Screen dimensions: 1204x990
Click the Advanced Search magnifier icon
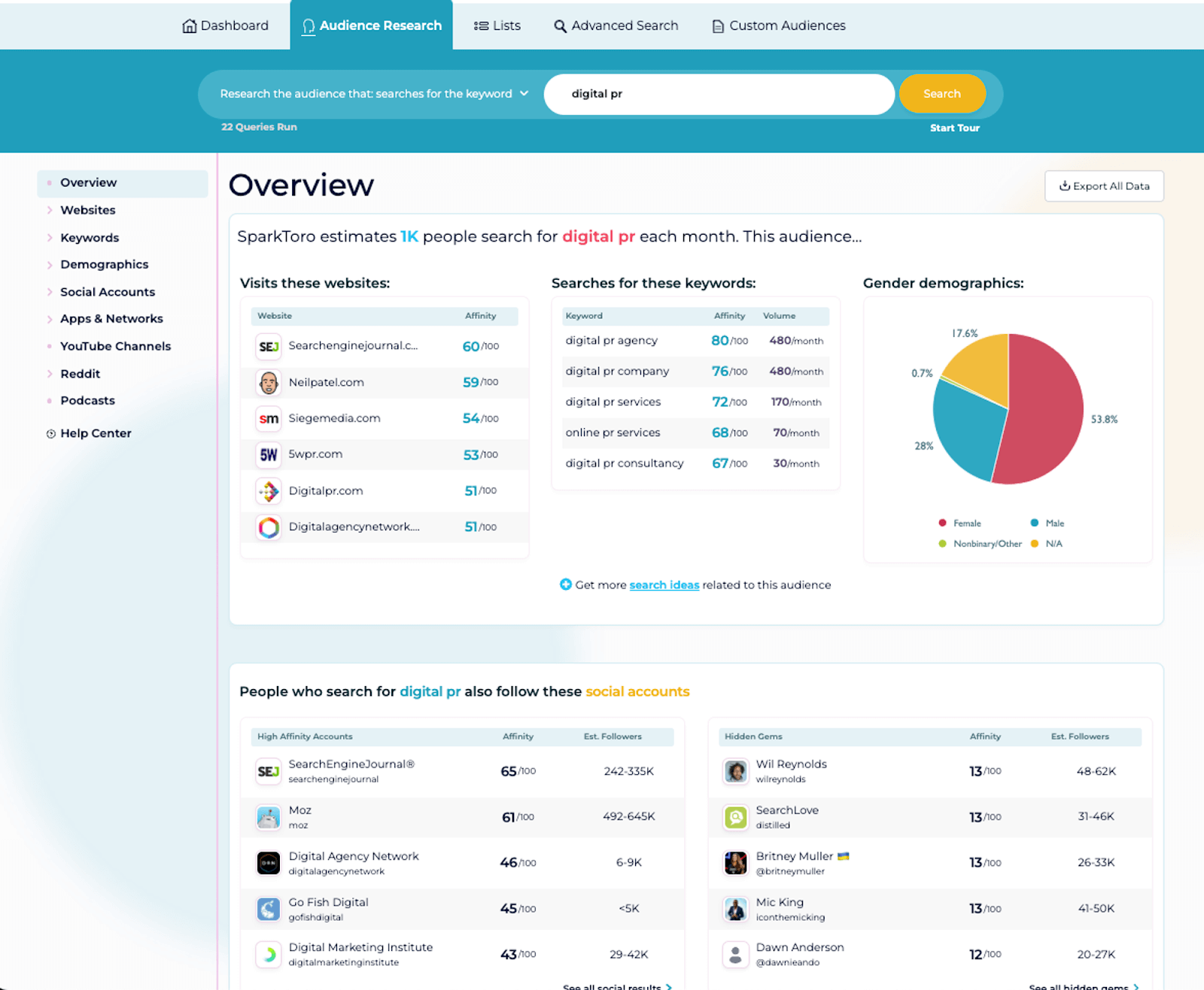[560, 26]
